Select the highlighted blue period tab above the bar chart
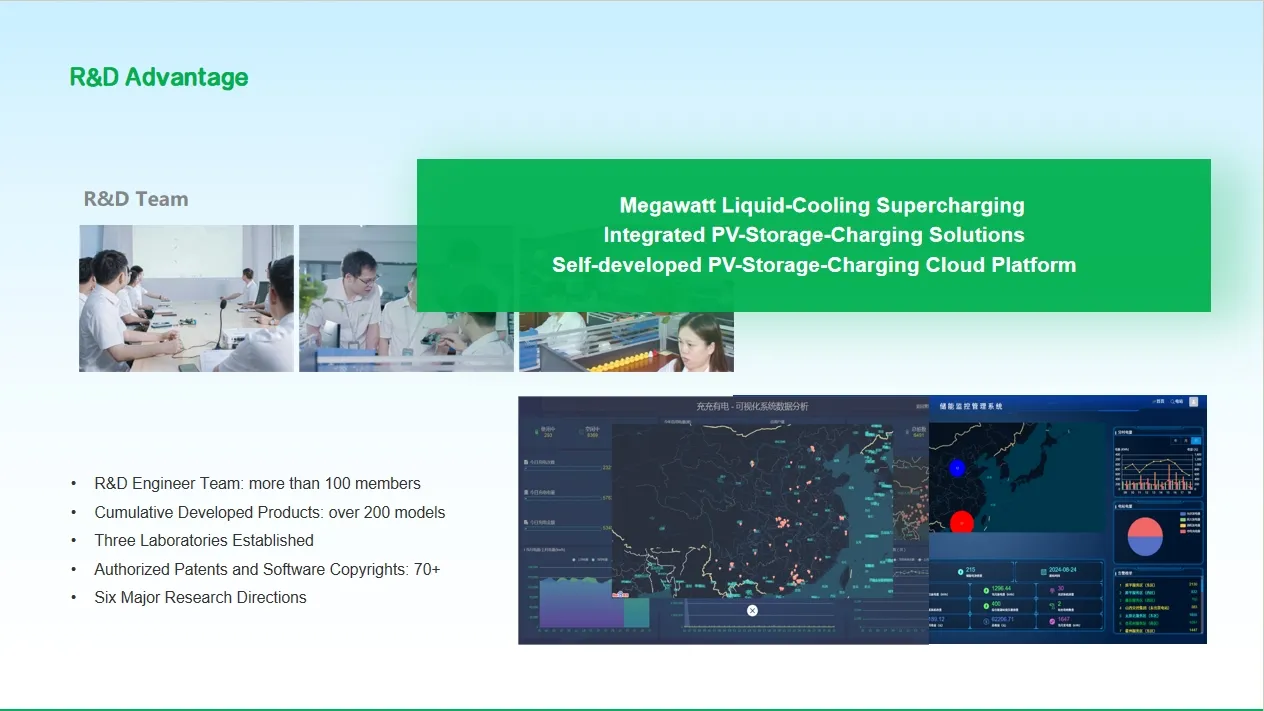This screenshot has width=1264, height=711. point(1196,440)
